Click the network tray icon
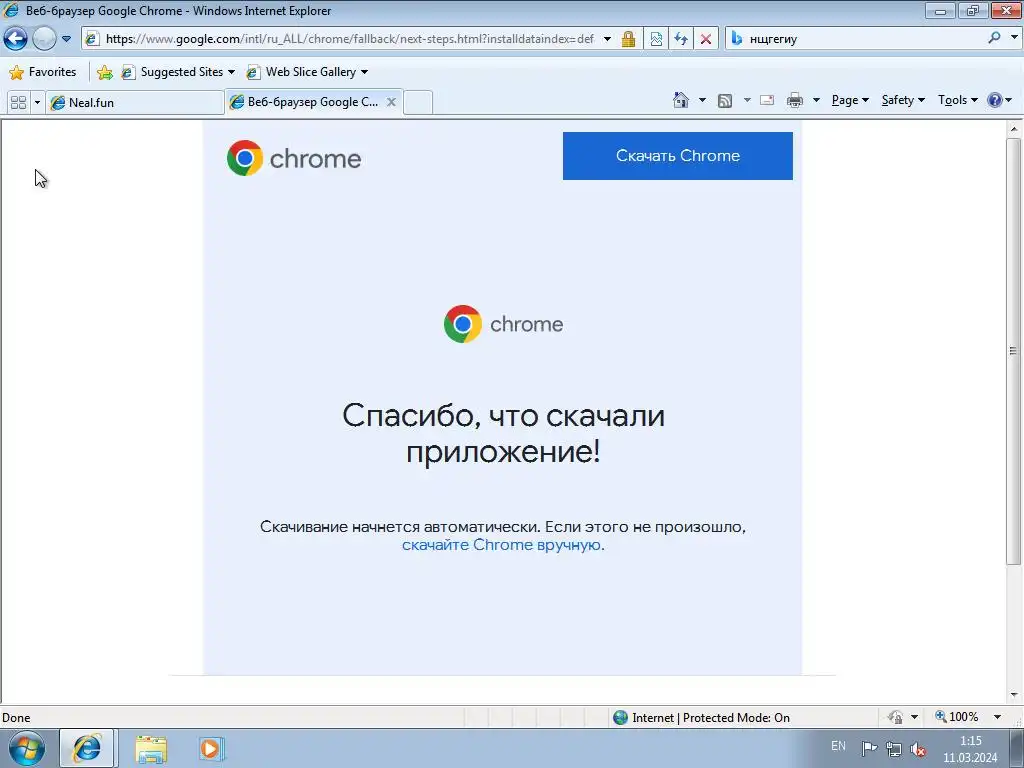Image resolution: width=1024 pixels, height=768 pixels. [893, 749]
